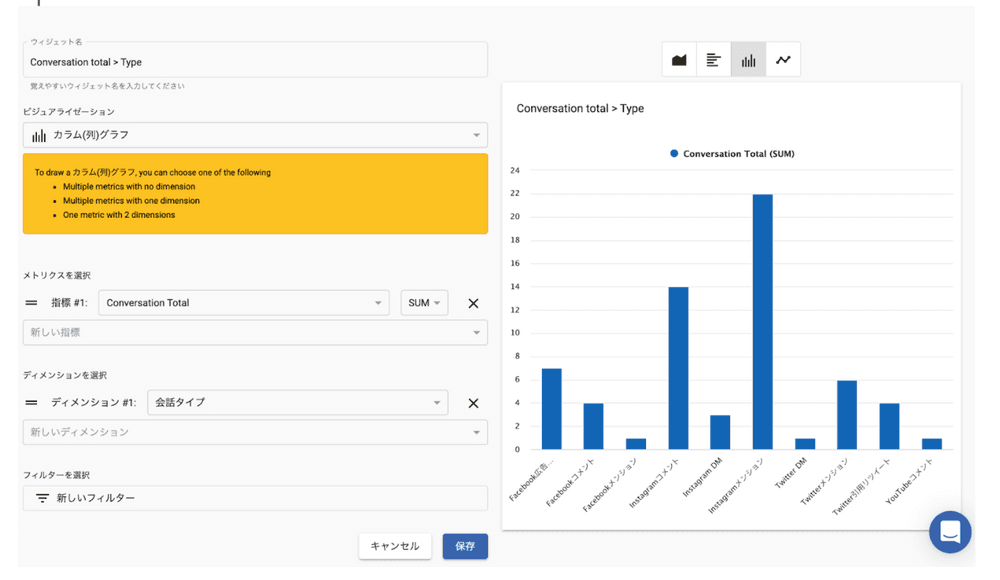Select horizontal bar chart icon
The image size is (1000, 580).
714,60
